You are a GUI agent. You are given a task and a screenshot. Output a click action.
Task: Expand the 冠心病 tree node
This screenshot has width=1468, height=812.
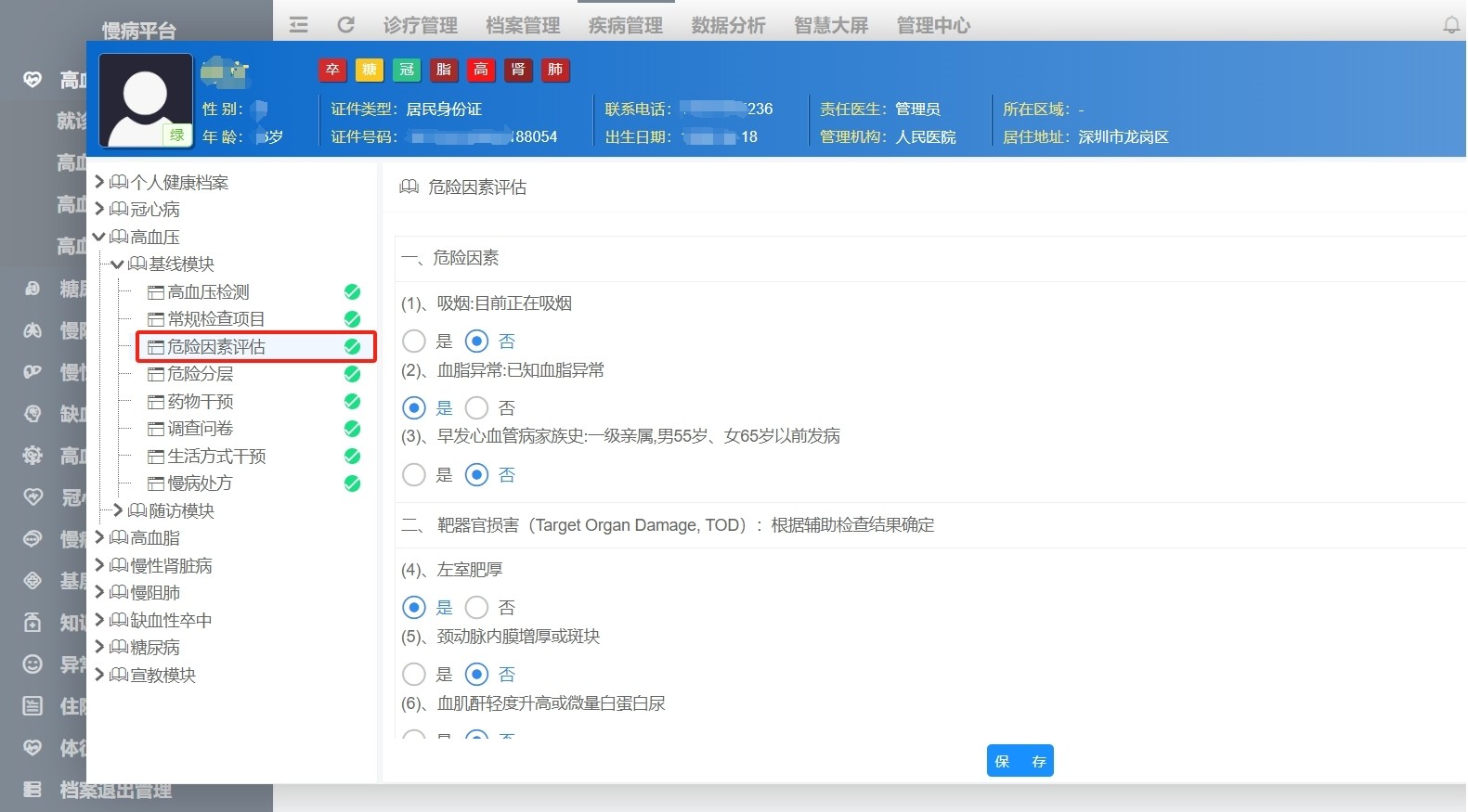pos(99,209)
